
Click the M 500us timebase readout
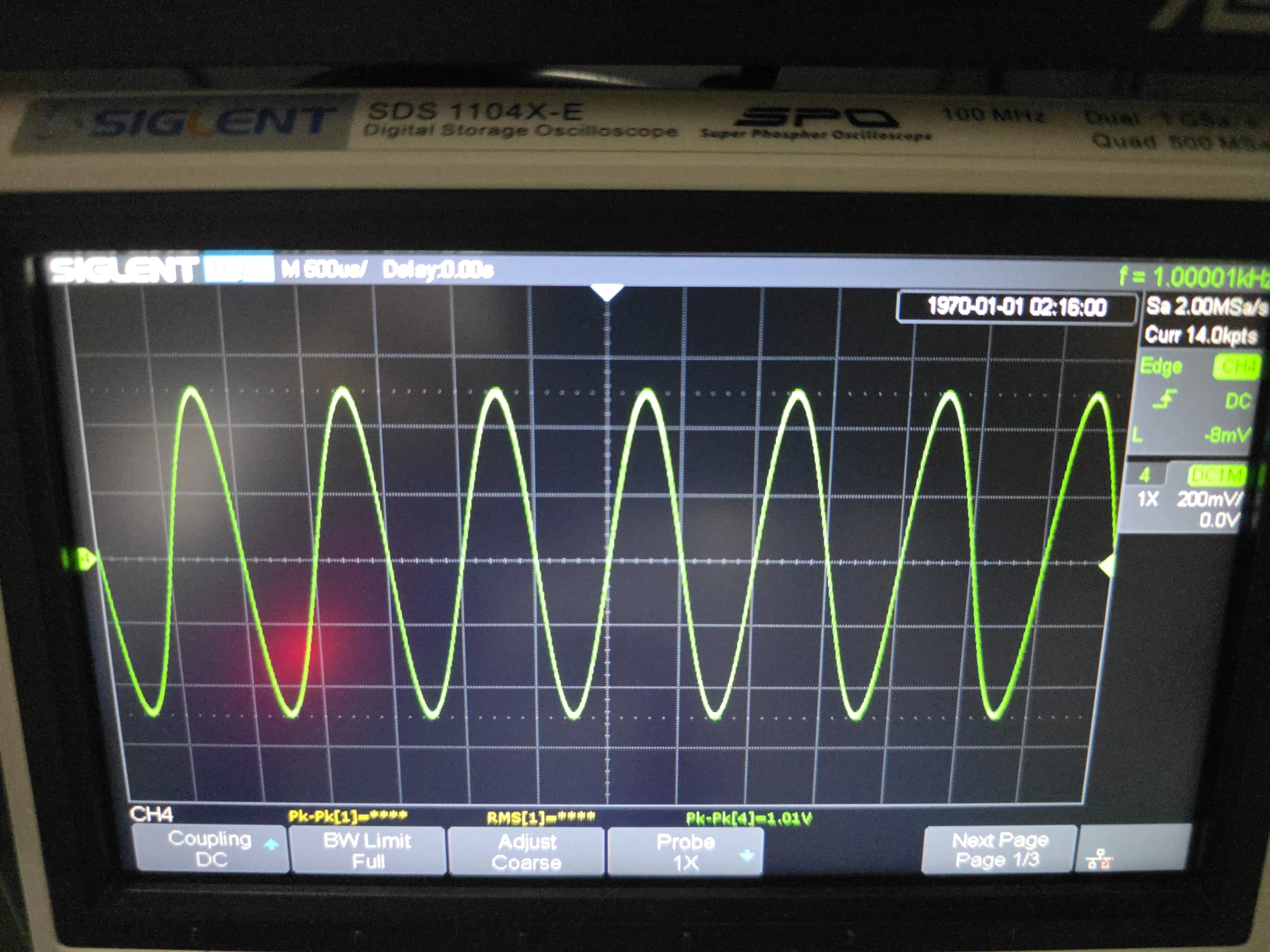coord(324,270)
